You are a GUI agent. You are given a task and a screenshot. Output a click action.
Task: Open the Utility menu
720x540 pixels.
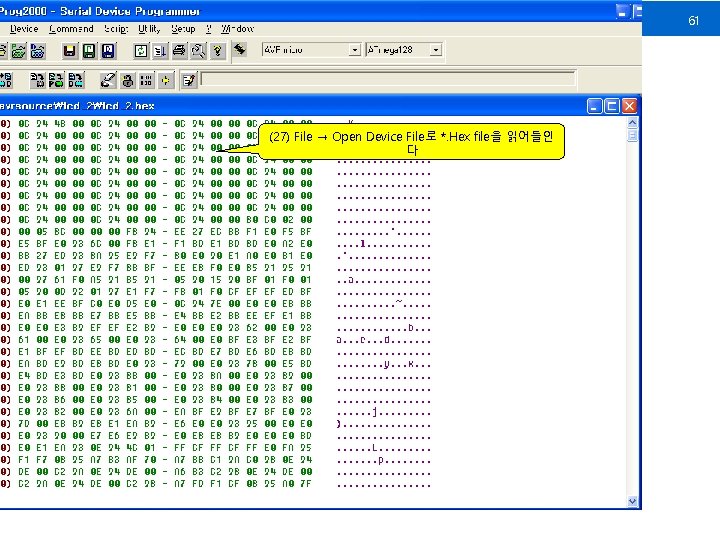(x=149, y=29)
